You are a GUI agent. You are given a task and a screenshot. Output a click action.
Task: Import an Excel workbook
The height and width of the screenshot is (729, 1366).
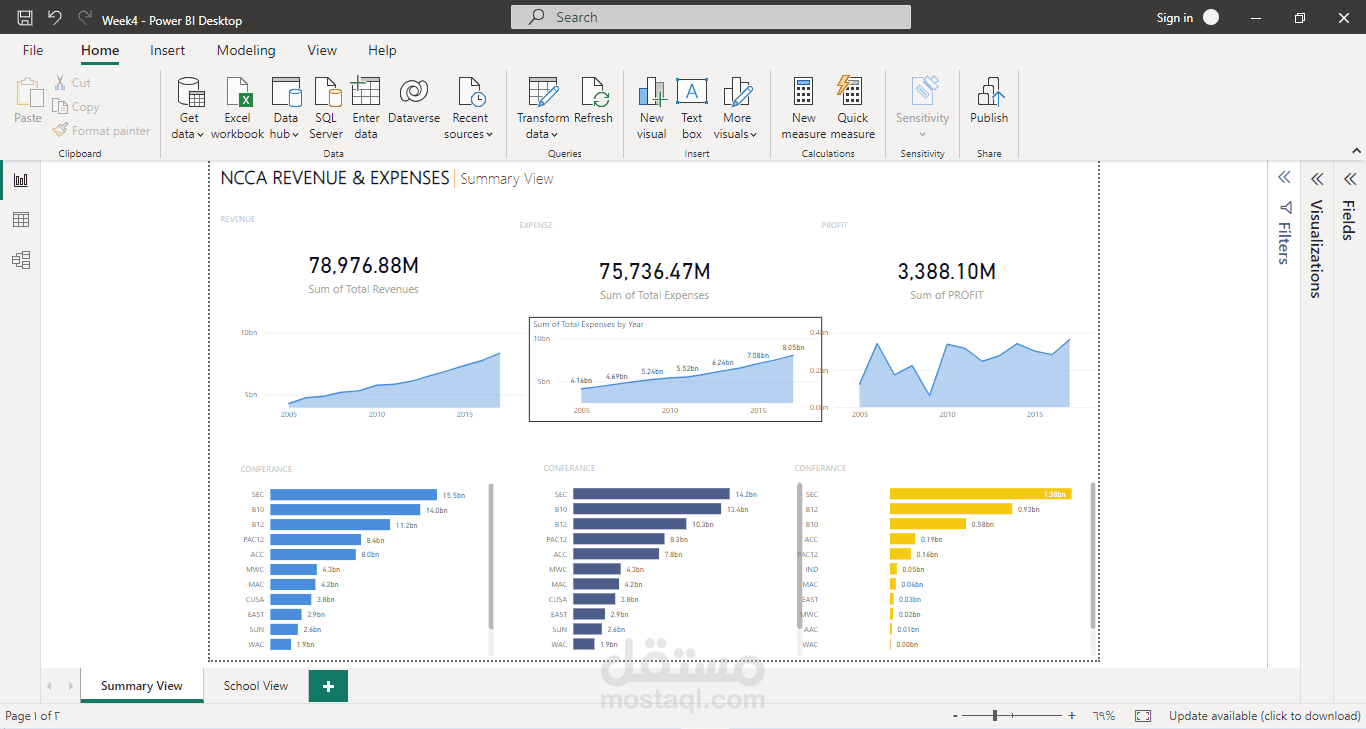point(238,108)
